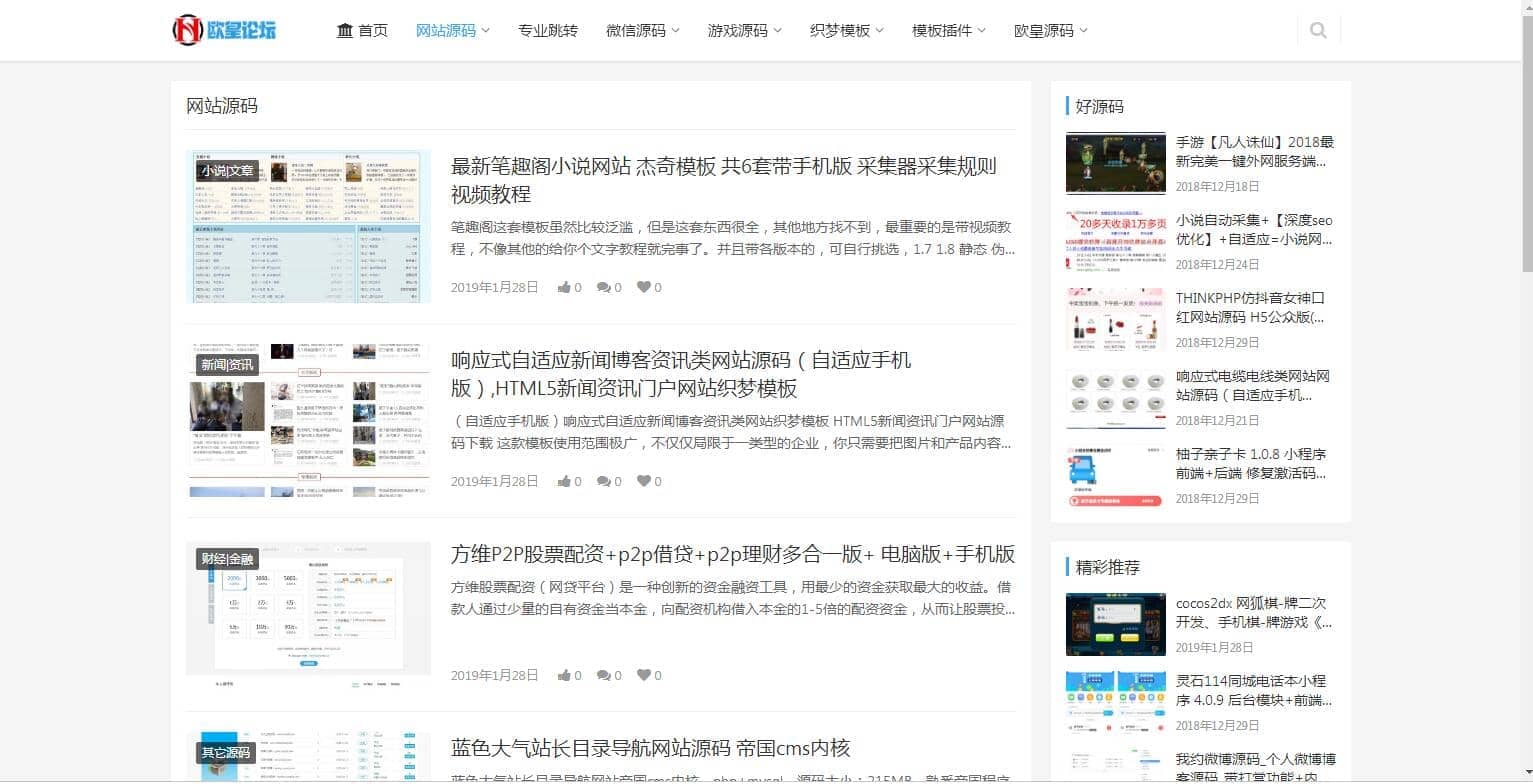Click the 首页 home menu item

(x=362, y=31)
